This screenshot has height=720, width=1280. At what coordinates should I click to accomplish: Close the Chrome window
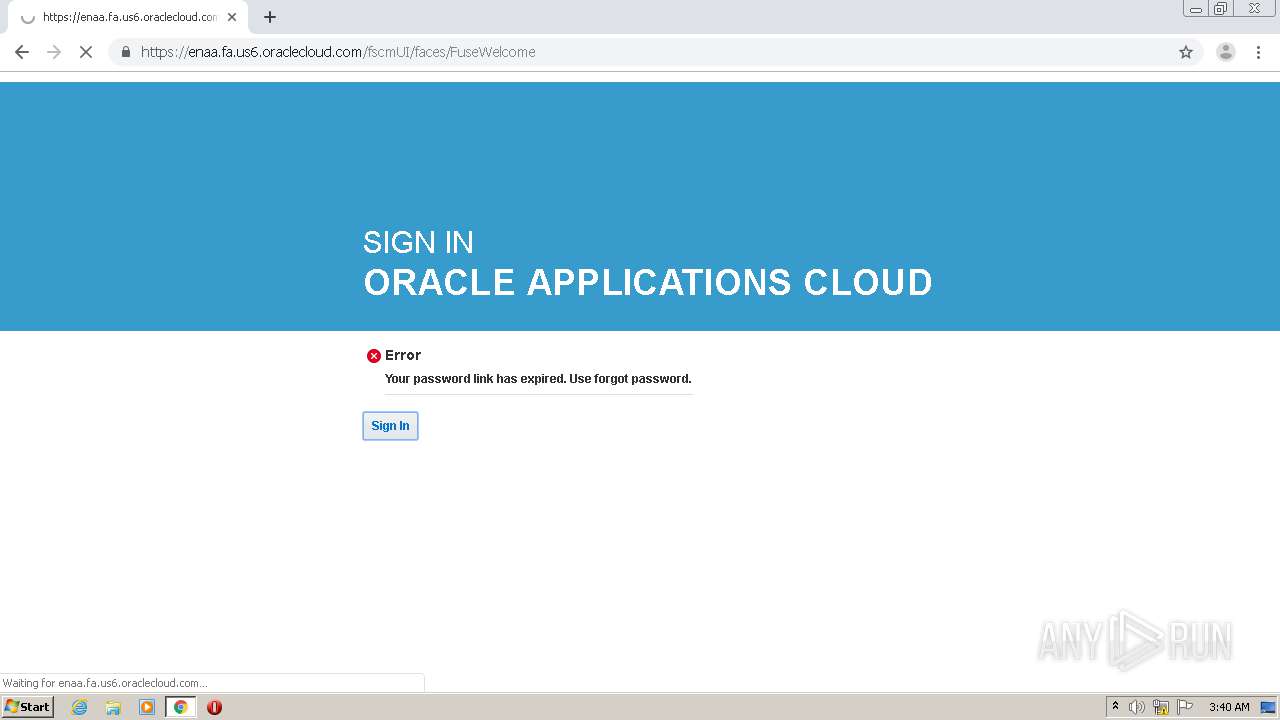pyautogui.click(x=1254, y=9)
